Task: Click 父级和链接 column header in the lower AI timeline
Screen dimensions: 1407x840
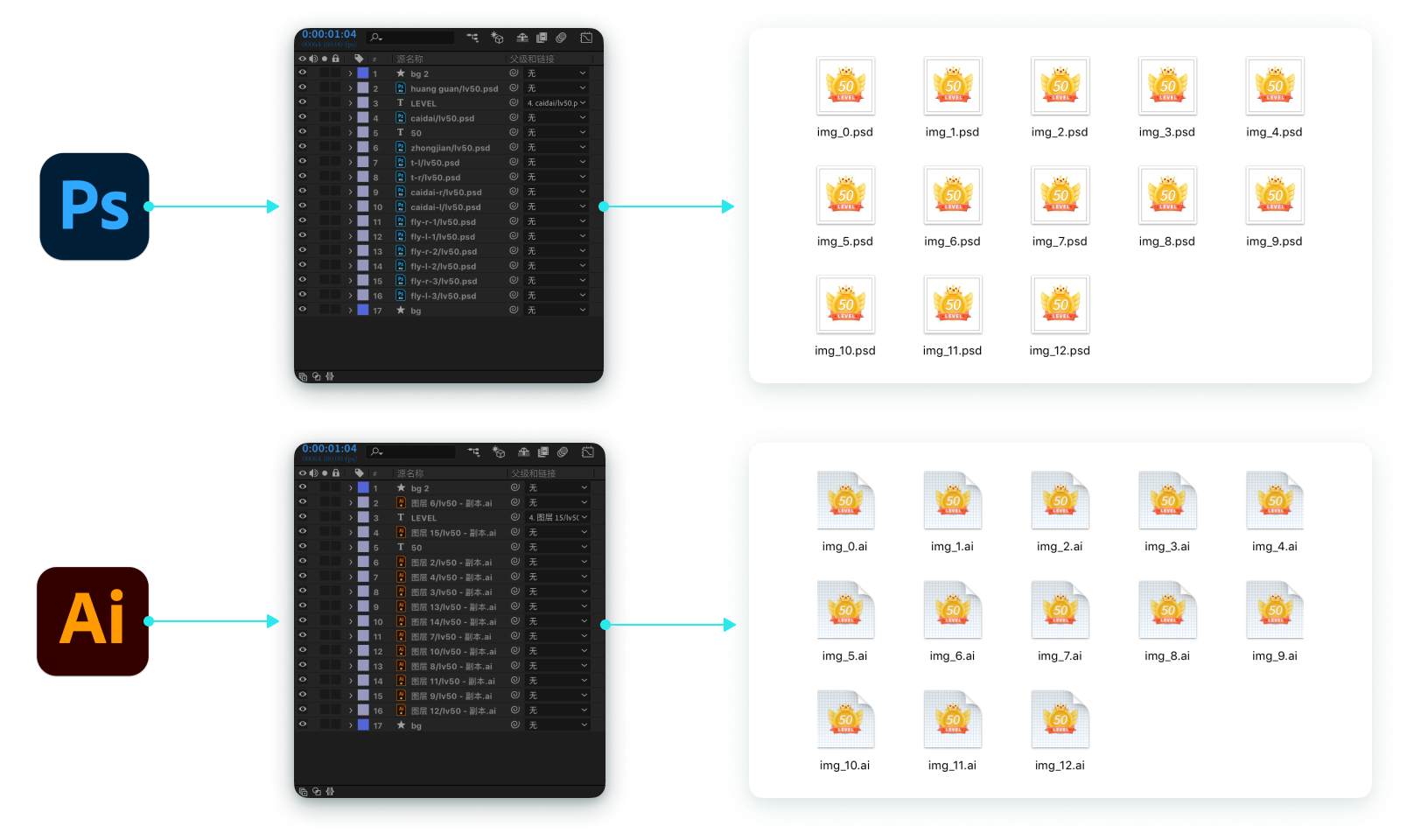Action: tap(534, 473)
